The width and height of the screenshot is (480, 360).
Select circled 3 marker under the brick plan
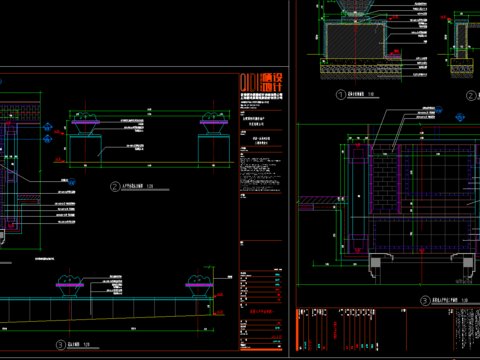425,301
